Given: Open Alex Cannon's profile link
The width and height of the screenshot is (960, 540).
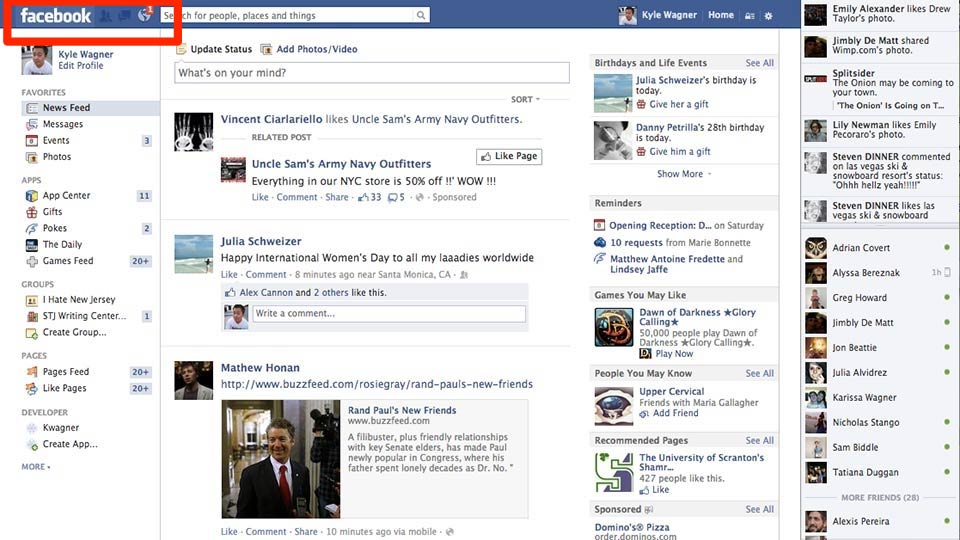Looking at the screenshot, I should (x=266, y=293).
